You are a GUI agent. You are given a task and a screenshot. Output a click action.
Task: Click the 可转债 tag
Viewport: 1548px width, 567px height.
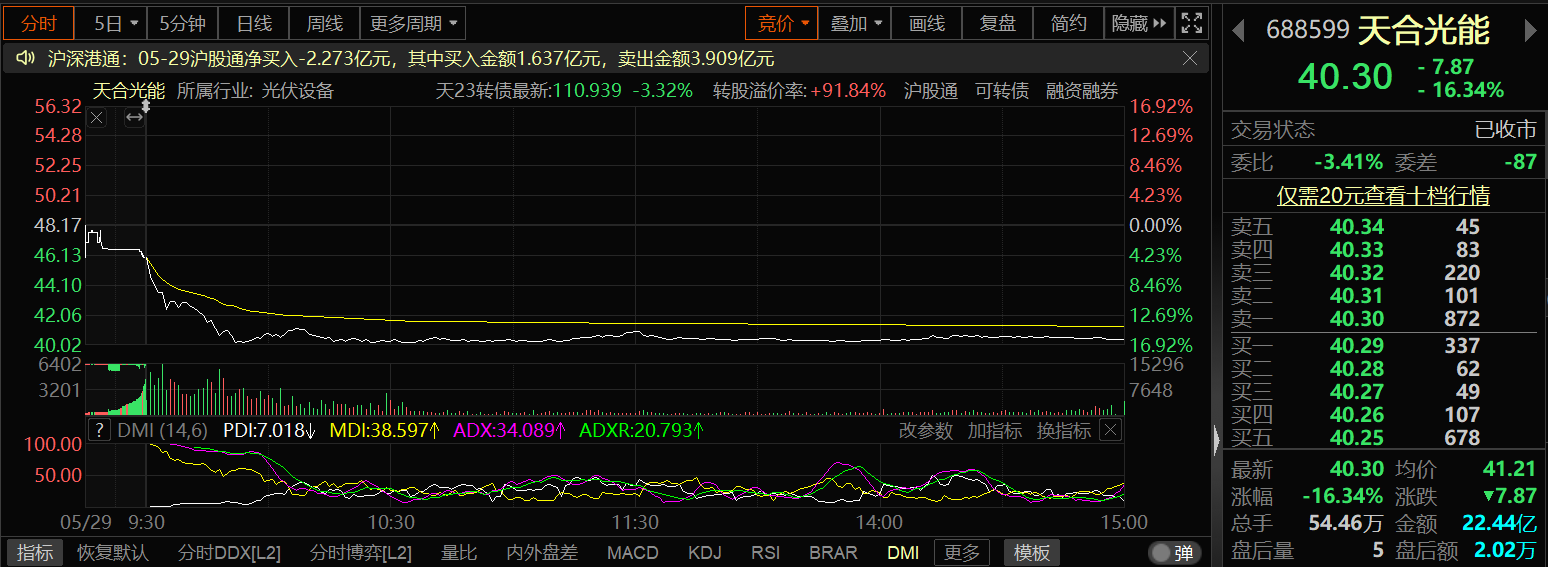click(x=1002, y=91)
